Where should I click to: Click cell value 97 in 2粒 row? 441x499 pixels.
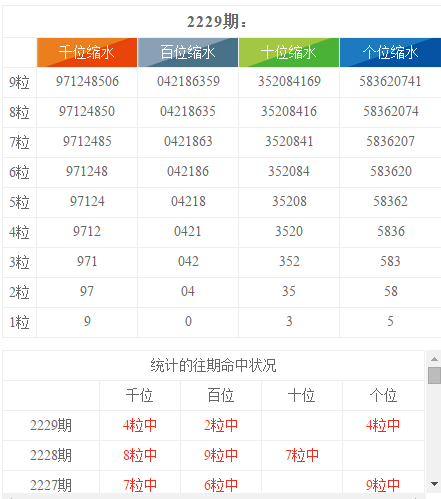(x=87, y=291)
